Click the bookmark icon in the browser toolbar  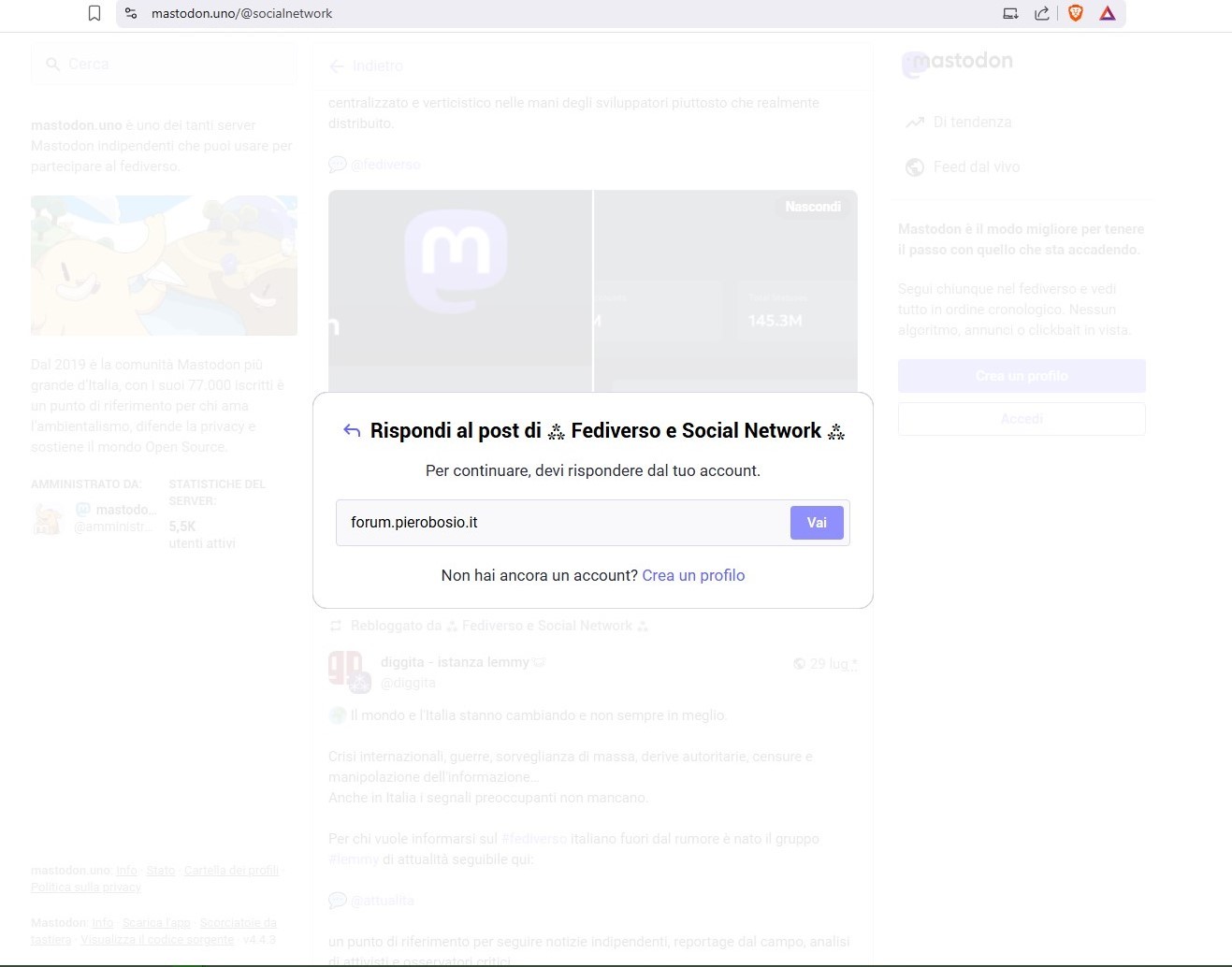[x=94, y=13]
